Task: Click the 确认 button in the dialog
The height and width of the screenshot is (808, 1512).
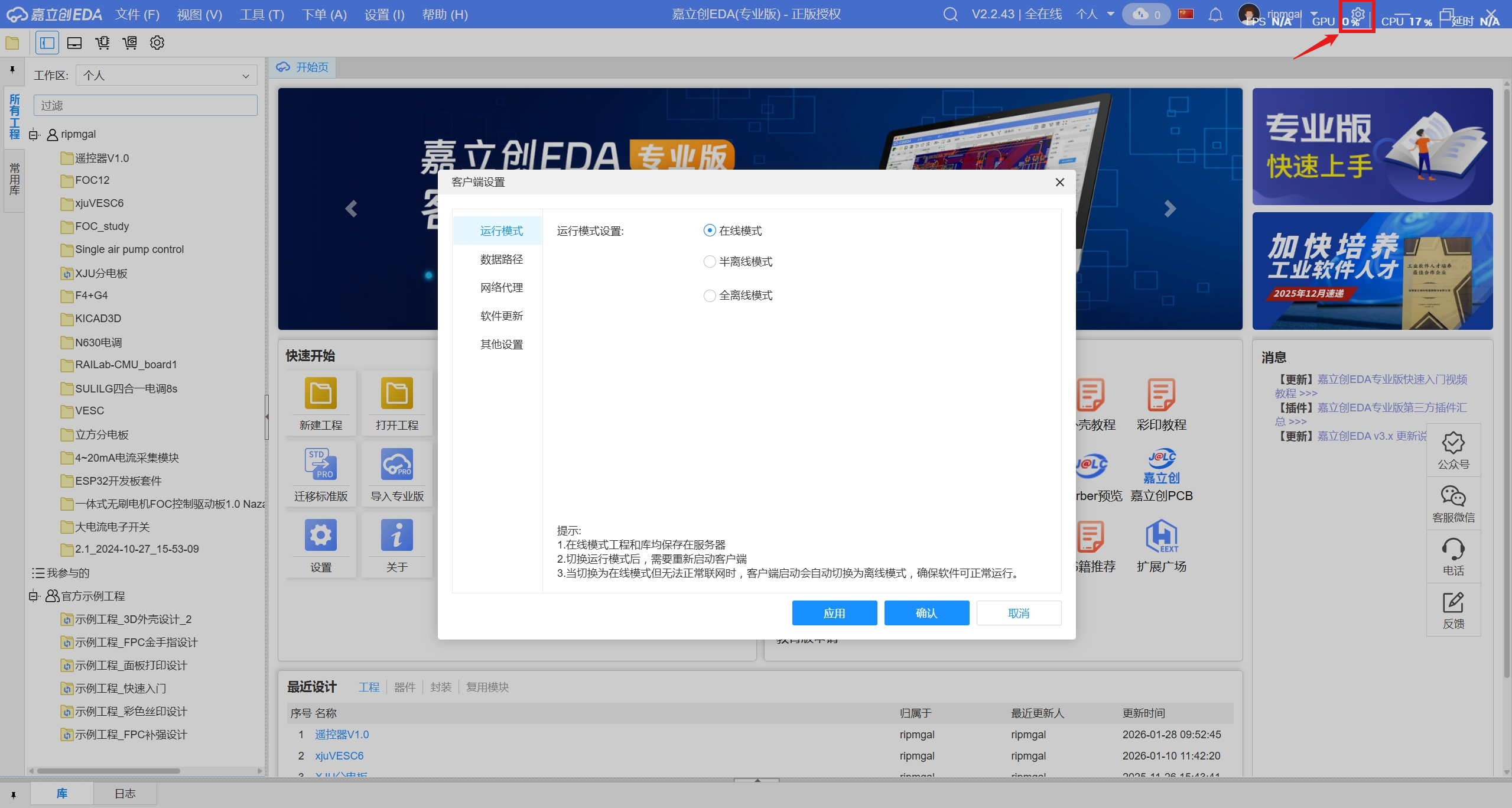Action: (x=926, y=612)
